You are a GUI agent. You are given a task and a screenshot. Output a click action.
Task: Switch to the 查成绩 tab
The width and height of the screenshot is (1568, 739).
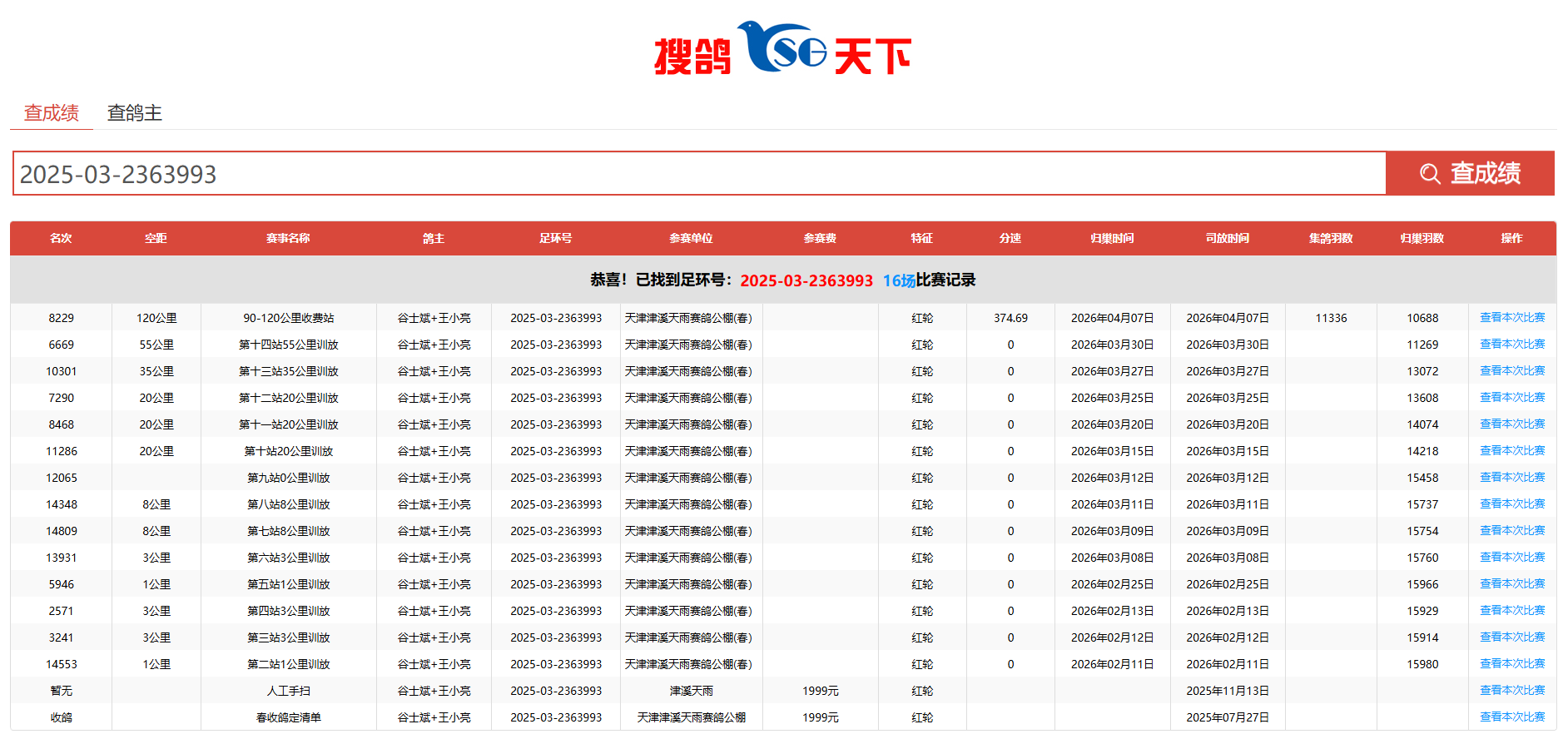point(52,112)
